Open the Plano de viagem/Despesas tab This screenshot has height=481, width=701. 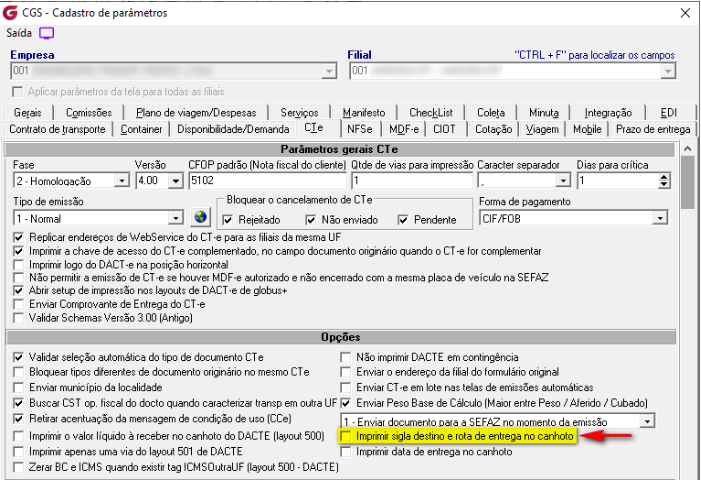click(196, 113)
